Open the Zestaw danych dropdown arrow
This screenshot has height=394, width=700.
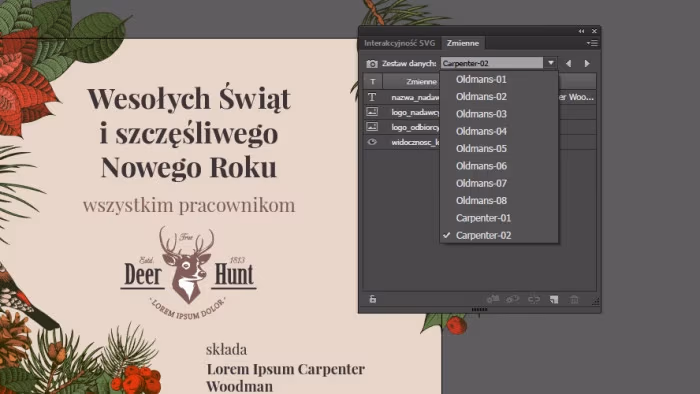(550, 63)
